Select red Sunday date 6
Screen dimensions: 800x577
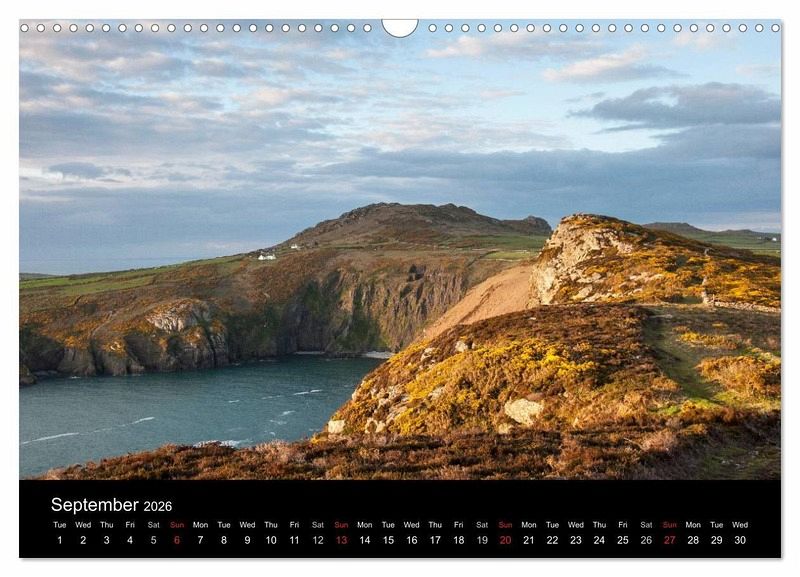[177, 540]
